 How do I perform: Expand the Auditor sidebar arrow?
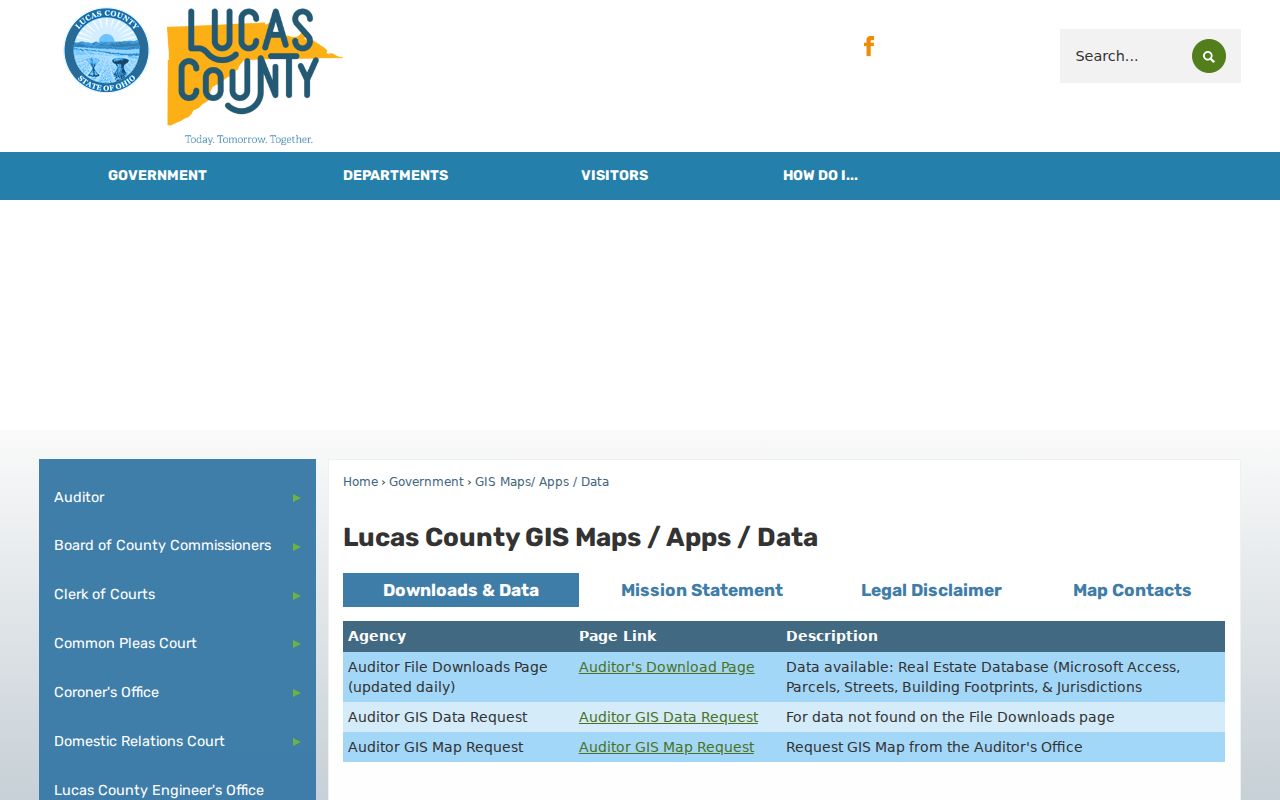click(296, 498)
